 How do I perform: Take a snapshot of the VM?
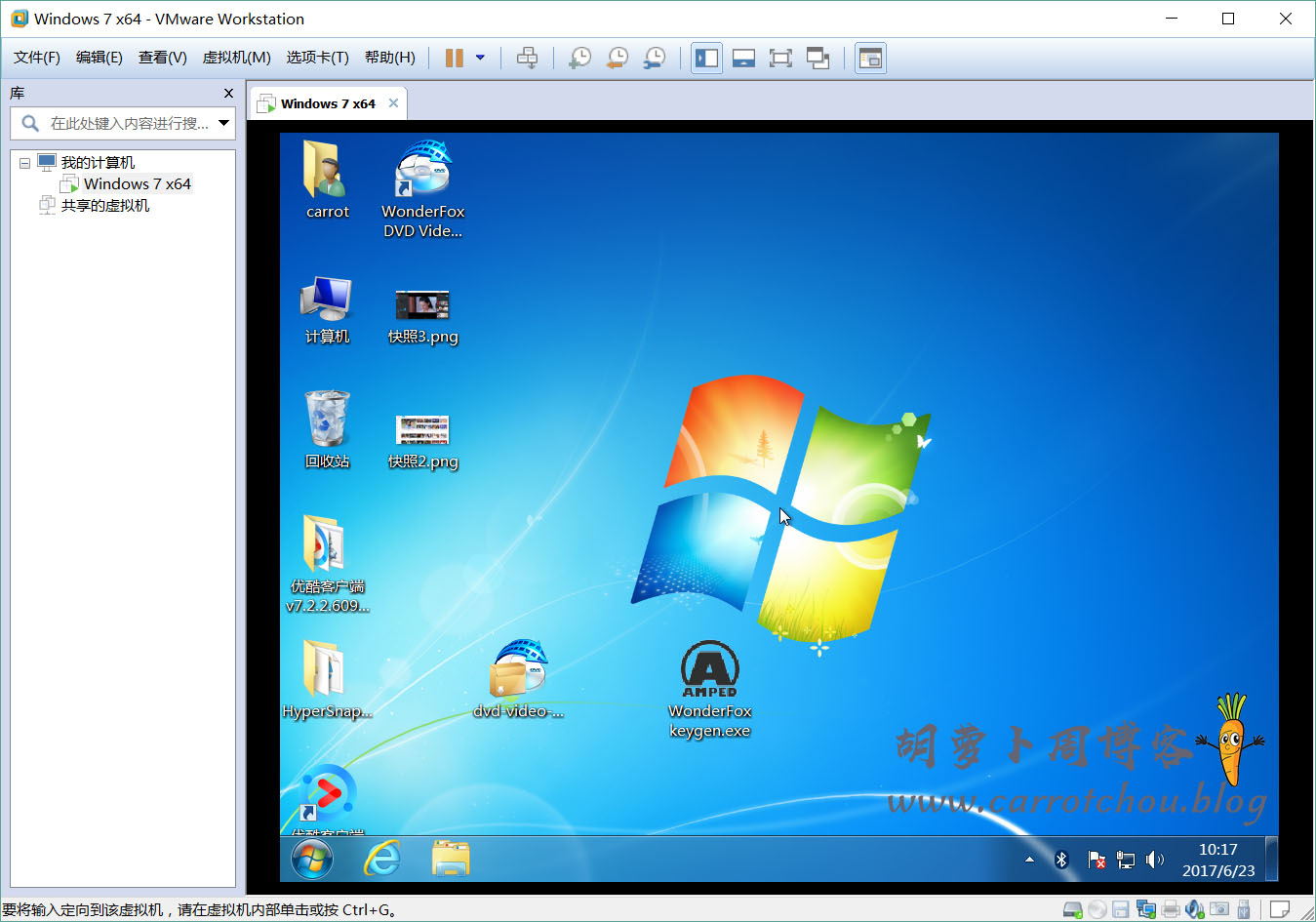[579, 59]
